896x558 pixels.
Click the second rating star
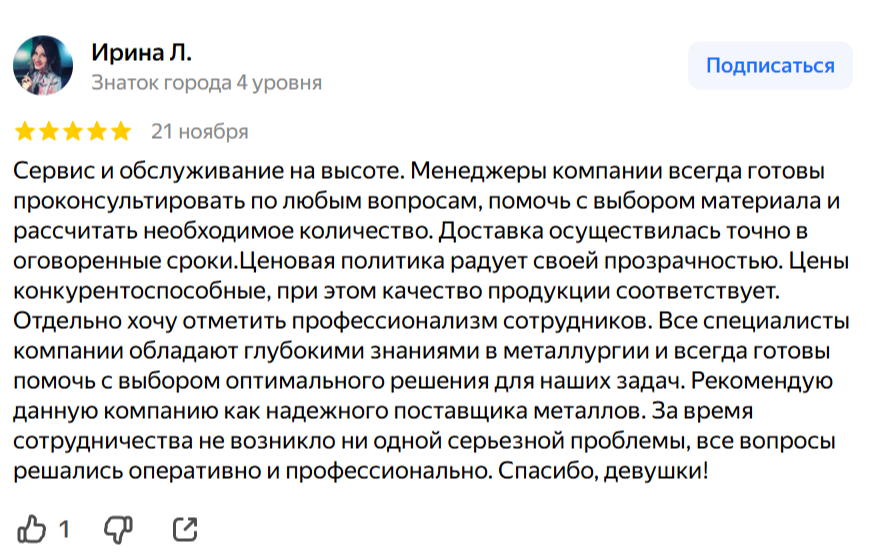coord(49,131)
